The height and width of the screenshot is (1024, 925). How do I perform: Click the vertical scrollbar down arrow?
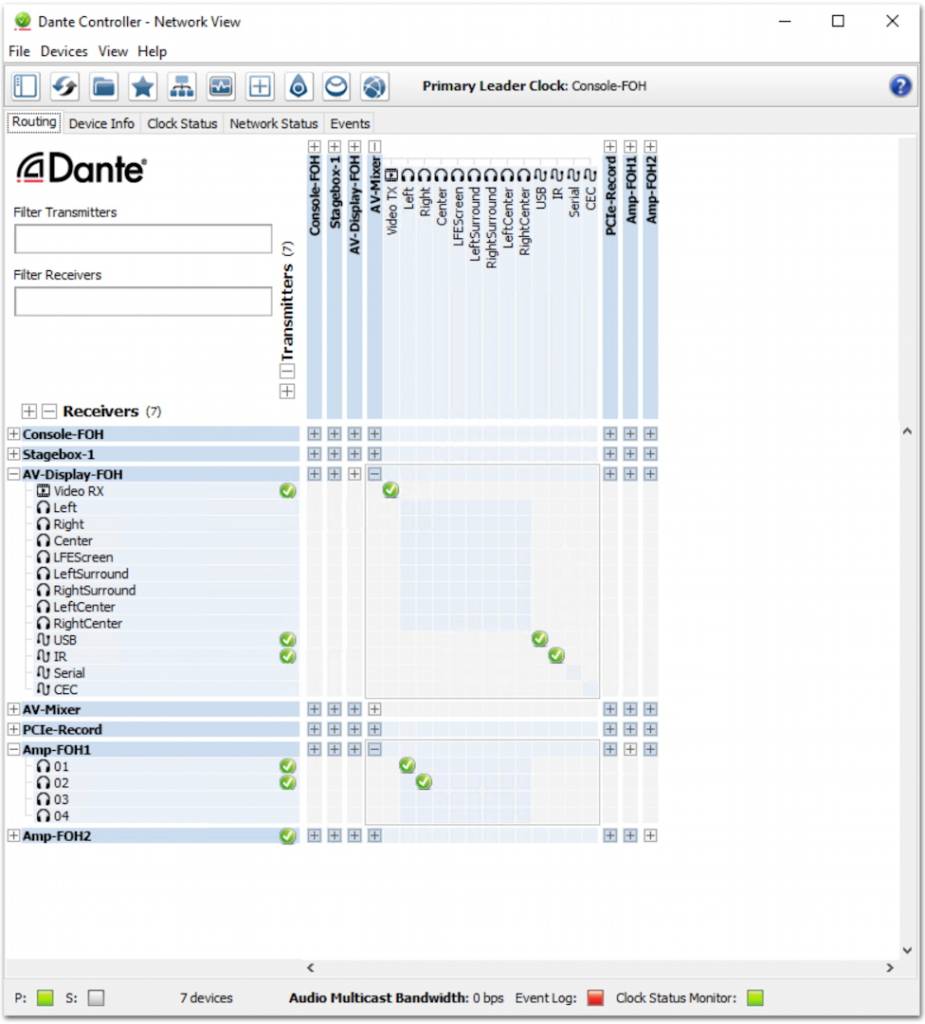click(x=907, y=950)
